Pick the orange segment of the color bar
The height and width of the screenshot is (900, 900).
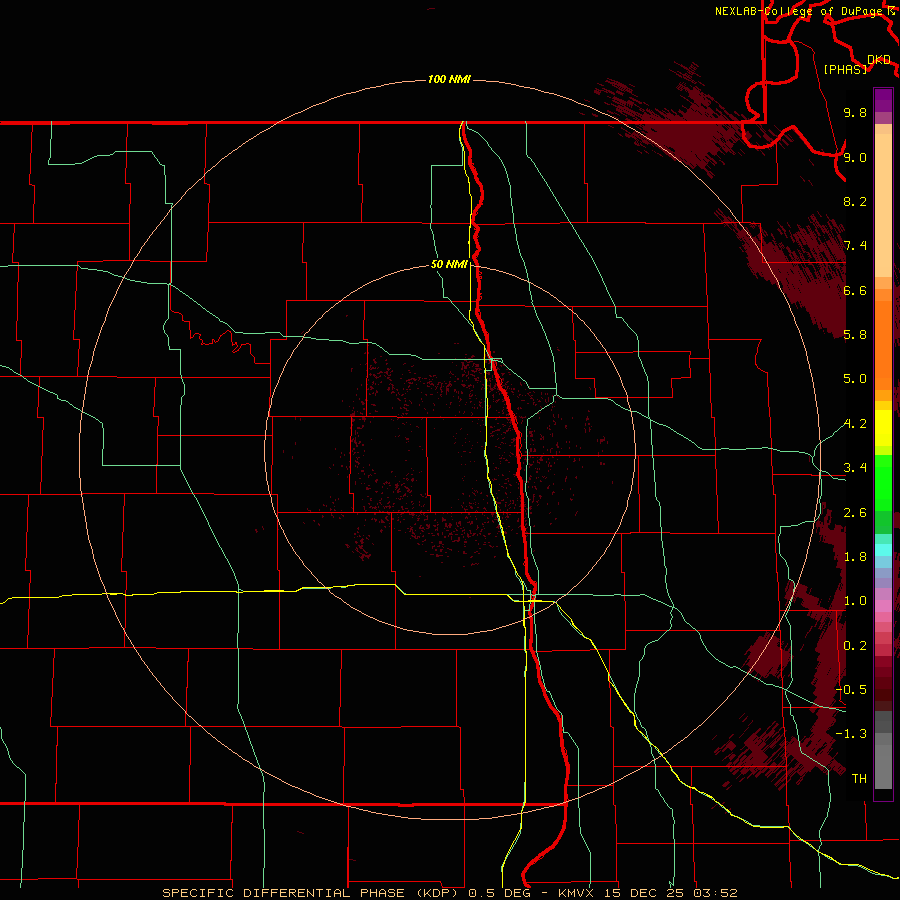pyautogui.click(x=883, y=345)
